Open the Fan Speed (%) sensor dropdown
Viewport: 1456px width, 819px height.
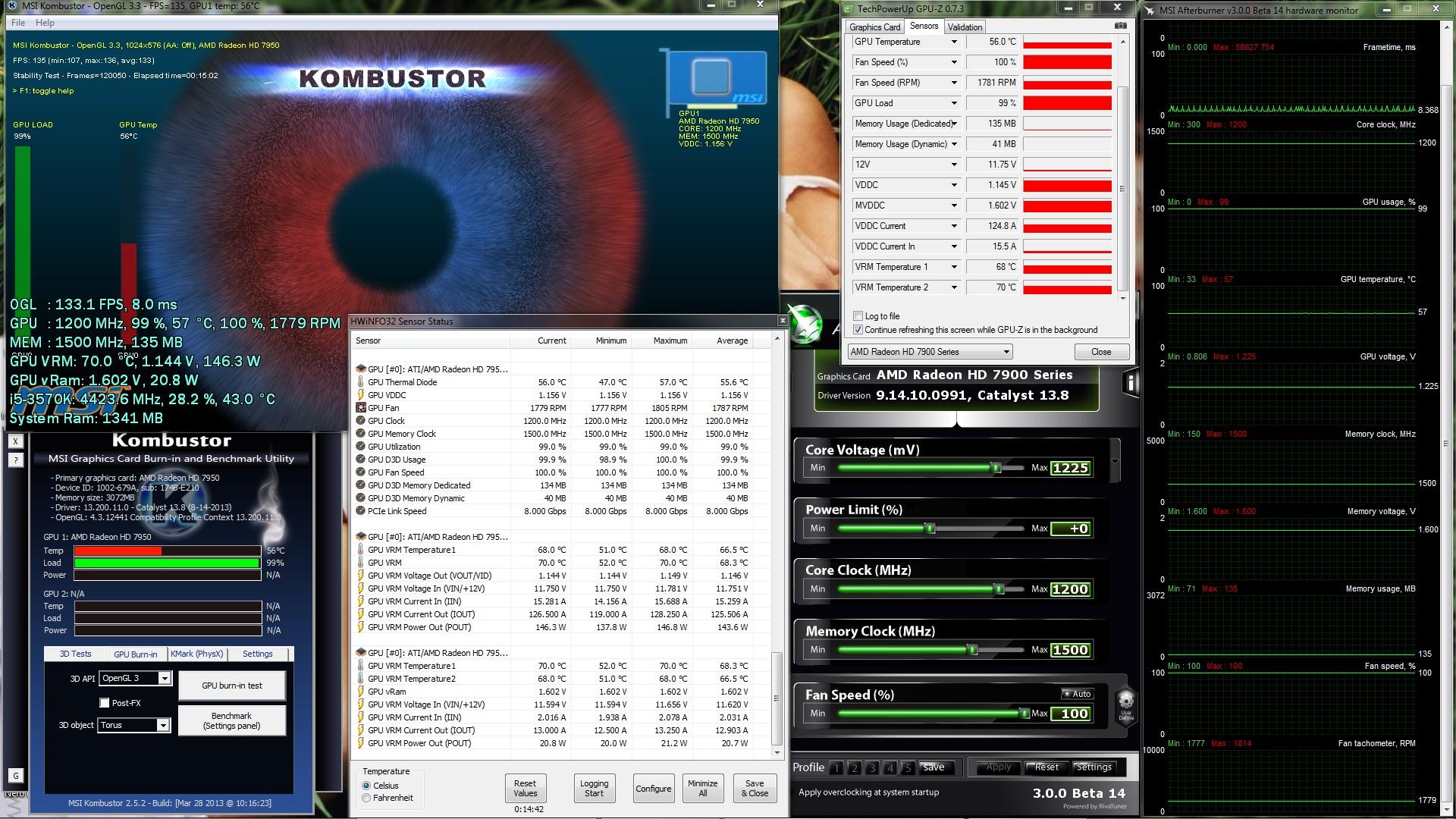(x=954, y=62)
